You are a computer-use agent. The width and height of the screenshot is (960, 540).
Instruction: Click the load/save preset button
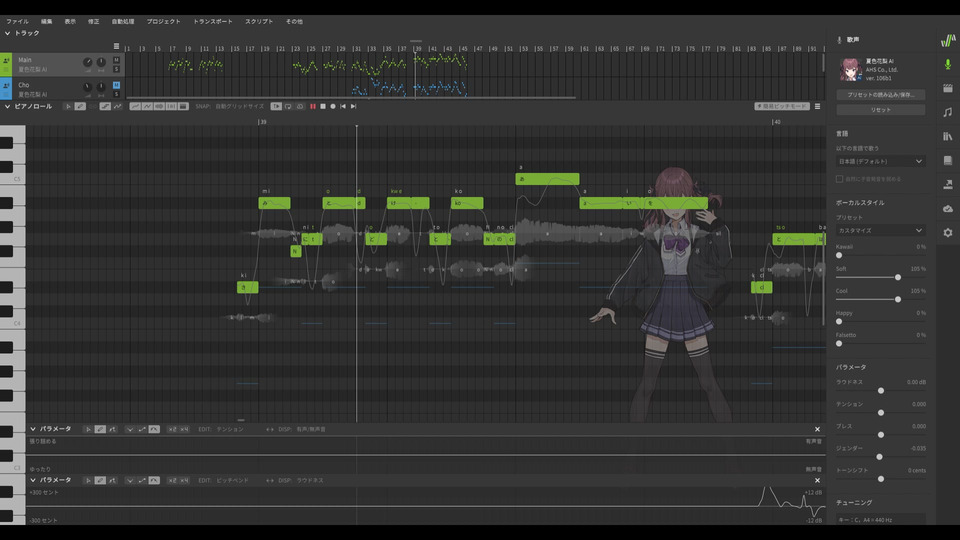(880, 95)
